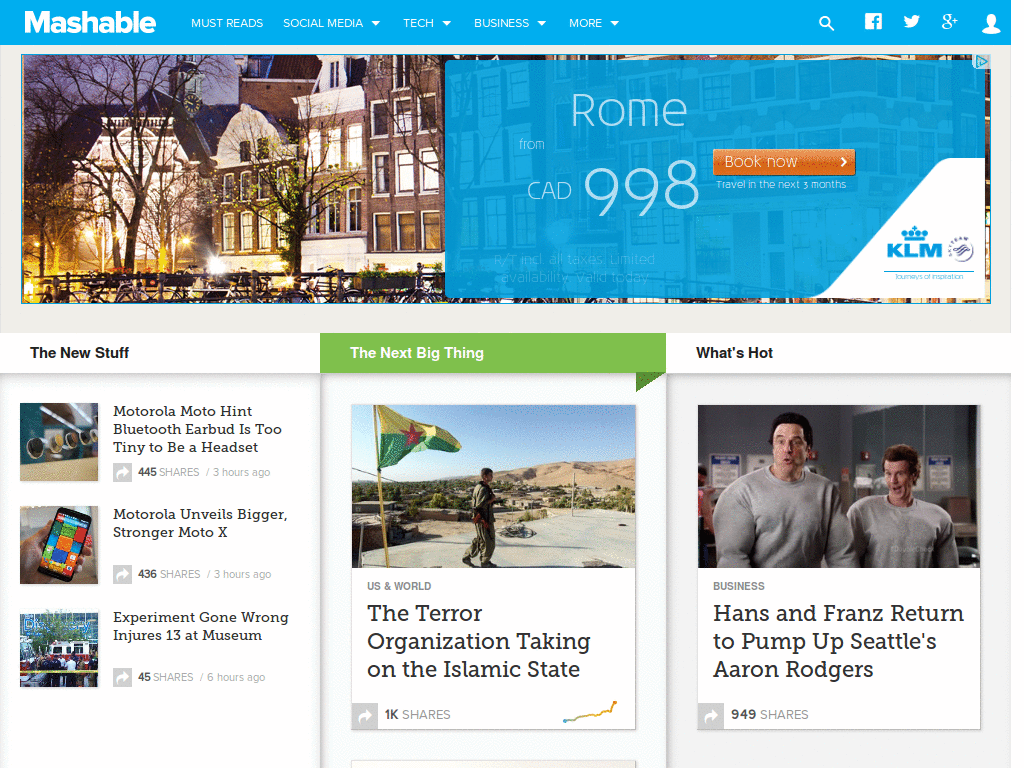Screen dimensions: 1024x768
Task: Click the Mashable logo
Action: (x=90, y=22)
